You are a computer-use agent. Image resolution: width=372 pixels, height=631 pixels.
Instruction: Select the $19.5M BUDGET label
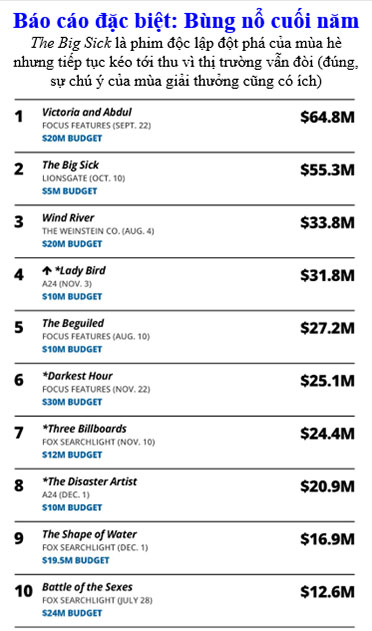[76, 560]
